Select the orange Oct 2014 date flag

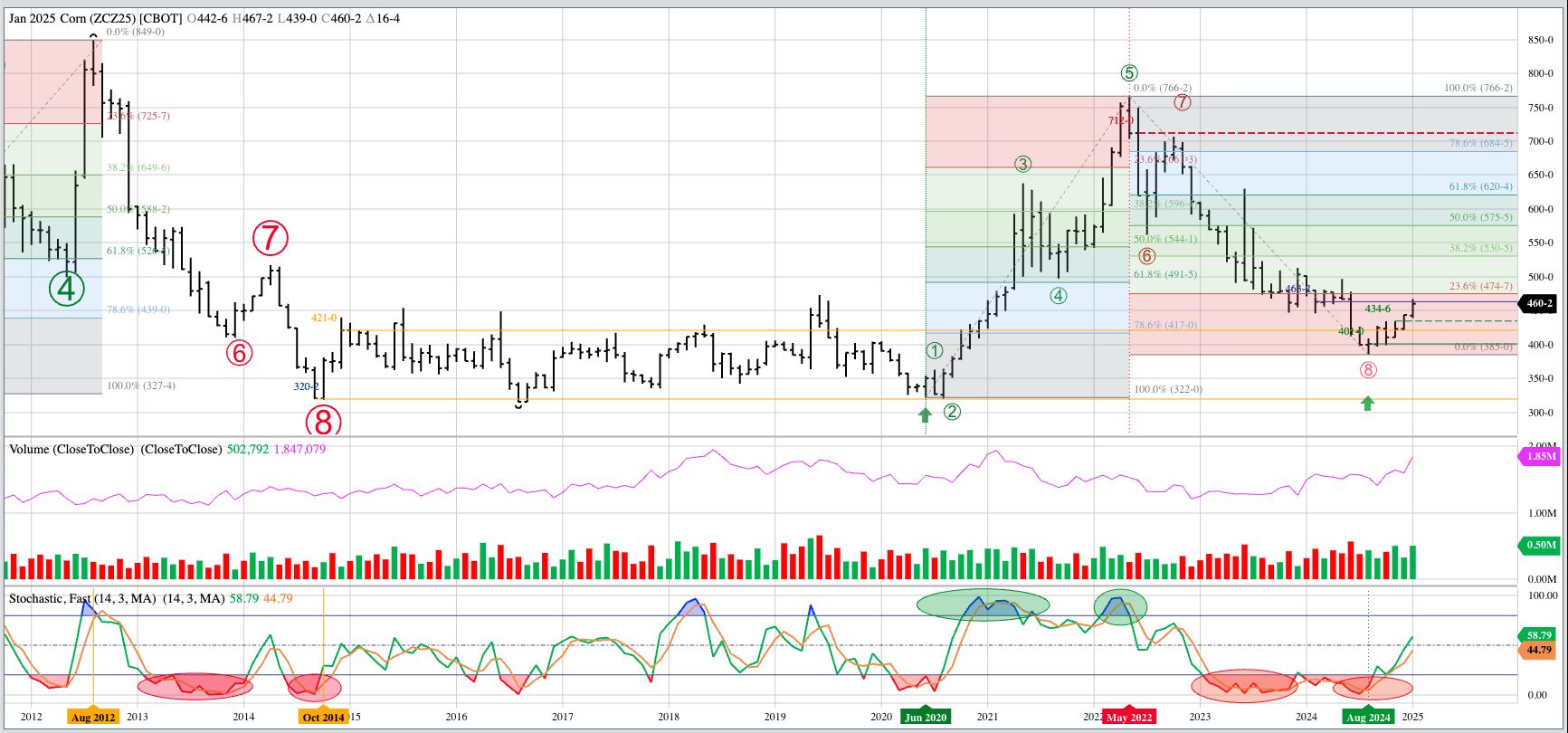coord(323,717)
